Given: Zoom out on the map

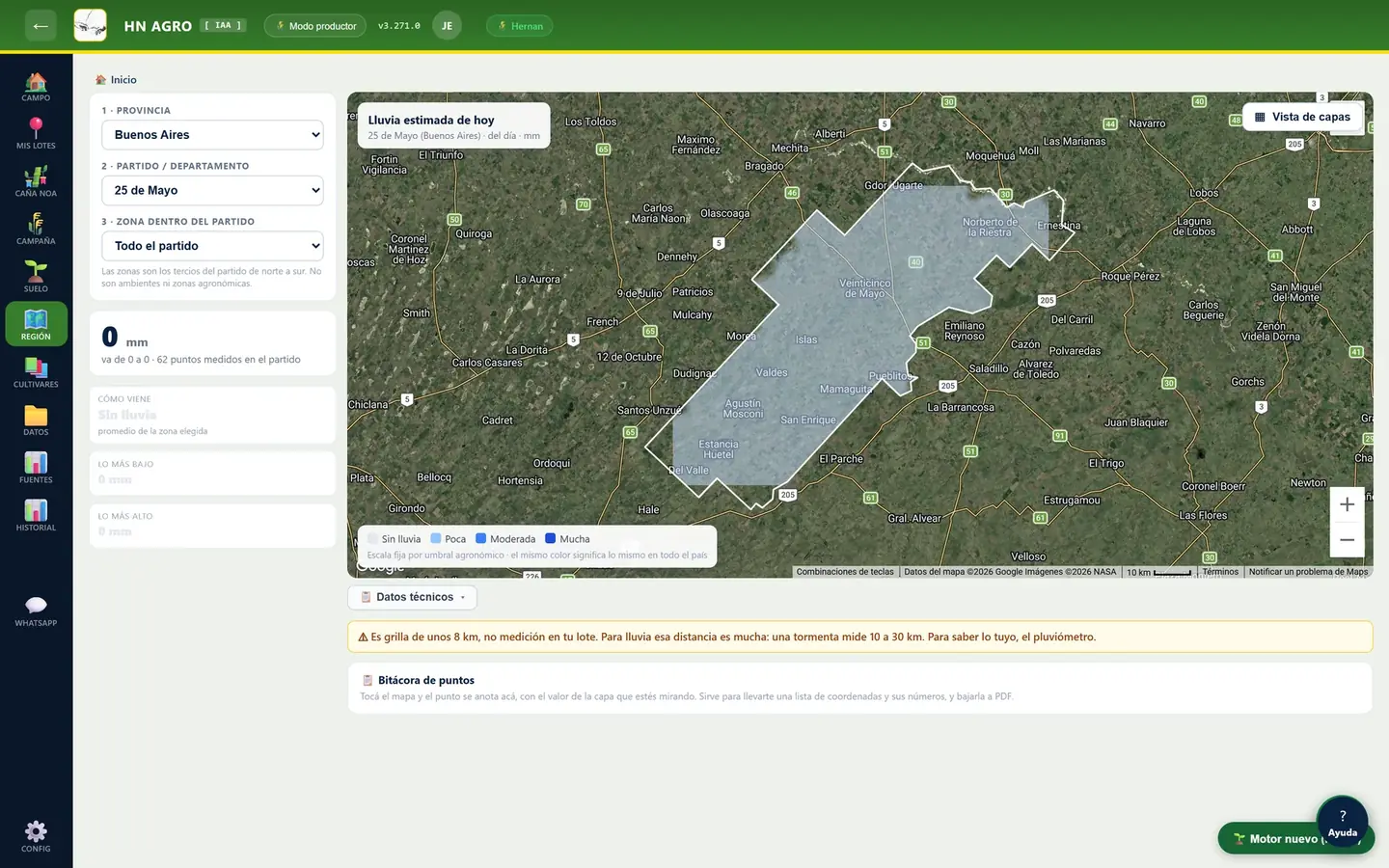Looking at the screenshot, I should tap(1347, 540).
